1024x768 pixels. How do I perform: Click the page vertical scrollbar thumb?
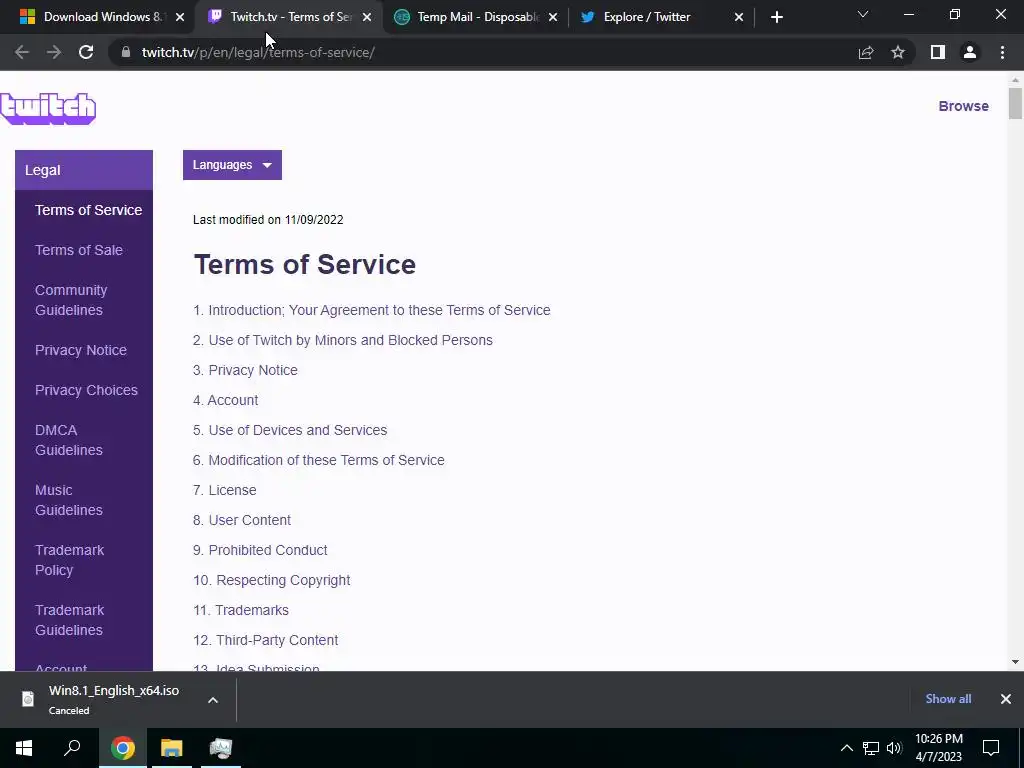click(1015, 104)
